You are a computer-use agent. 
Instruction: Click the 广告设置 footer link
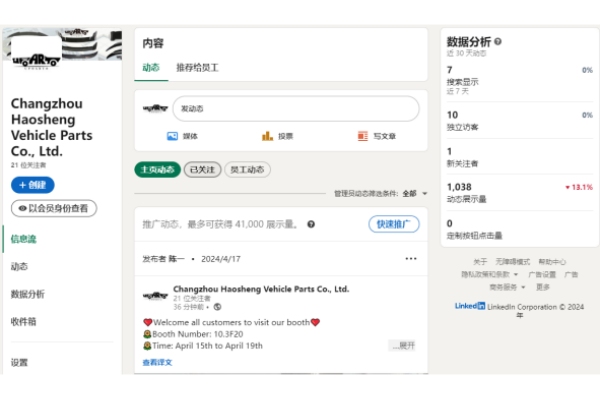point(542,274)
